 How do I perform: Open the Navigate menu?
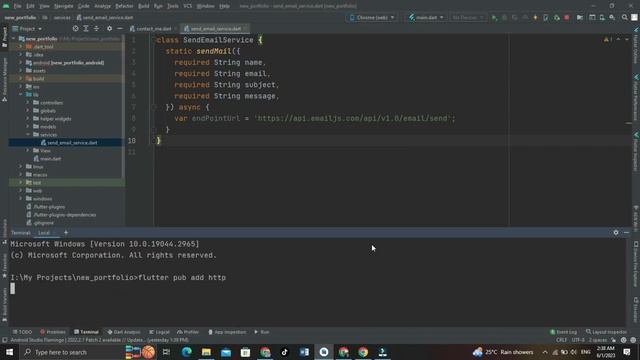tap(63, 6)
